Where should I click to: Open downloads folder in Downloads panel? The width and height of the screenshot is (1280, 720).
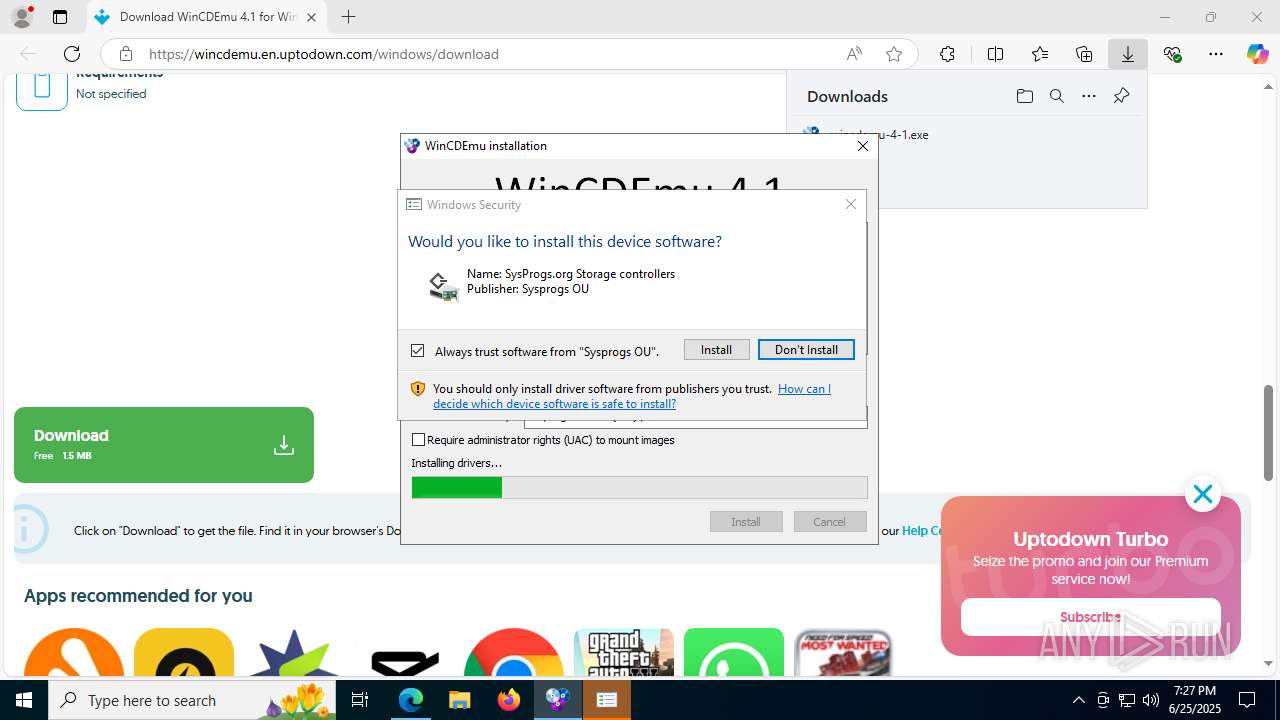tap(1024, 96)
